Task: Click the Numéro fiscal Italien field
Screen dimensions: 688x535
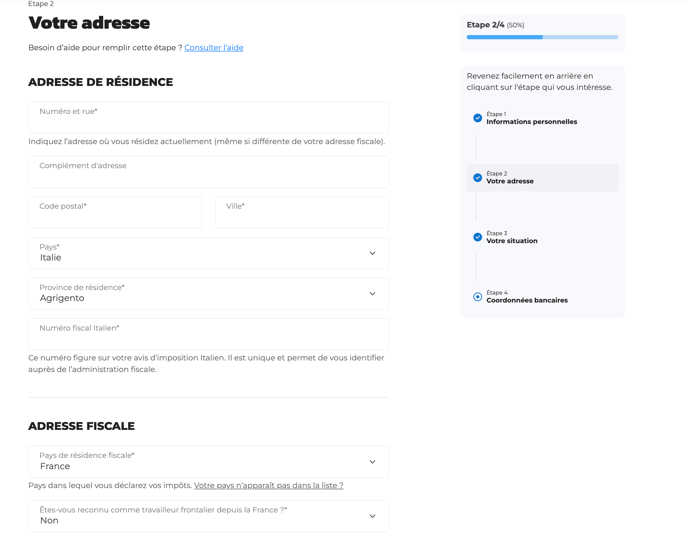Action: click(208, 334)
